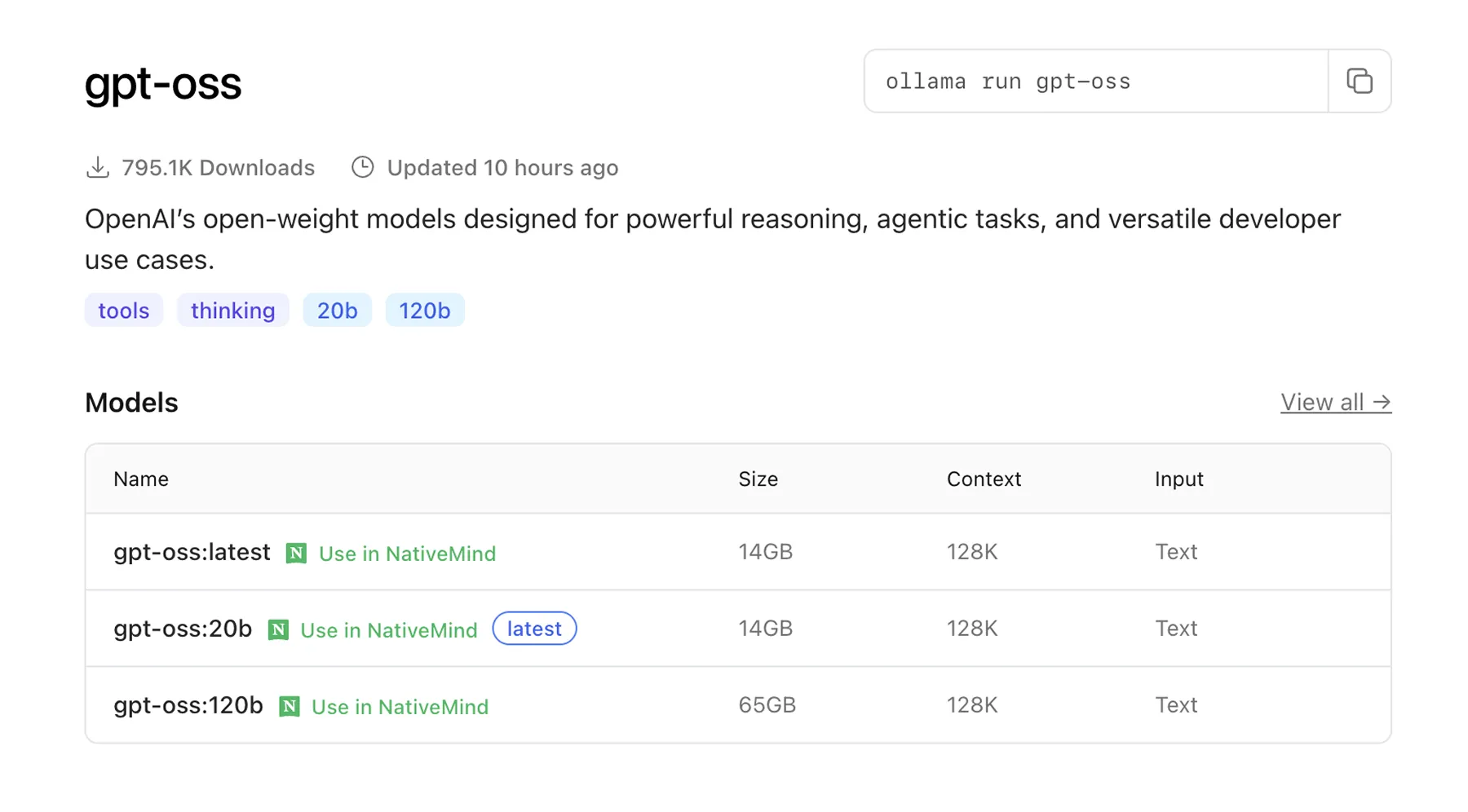
Task: Click the Name column header
Action: click(141, 479)
